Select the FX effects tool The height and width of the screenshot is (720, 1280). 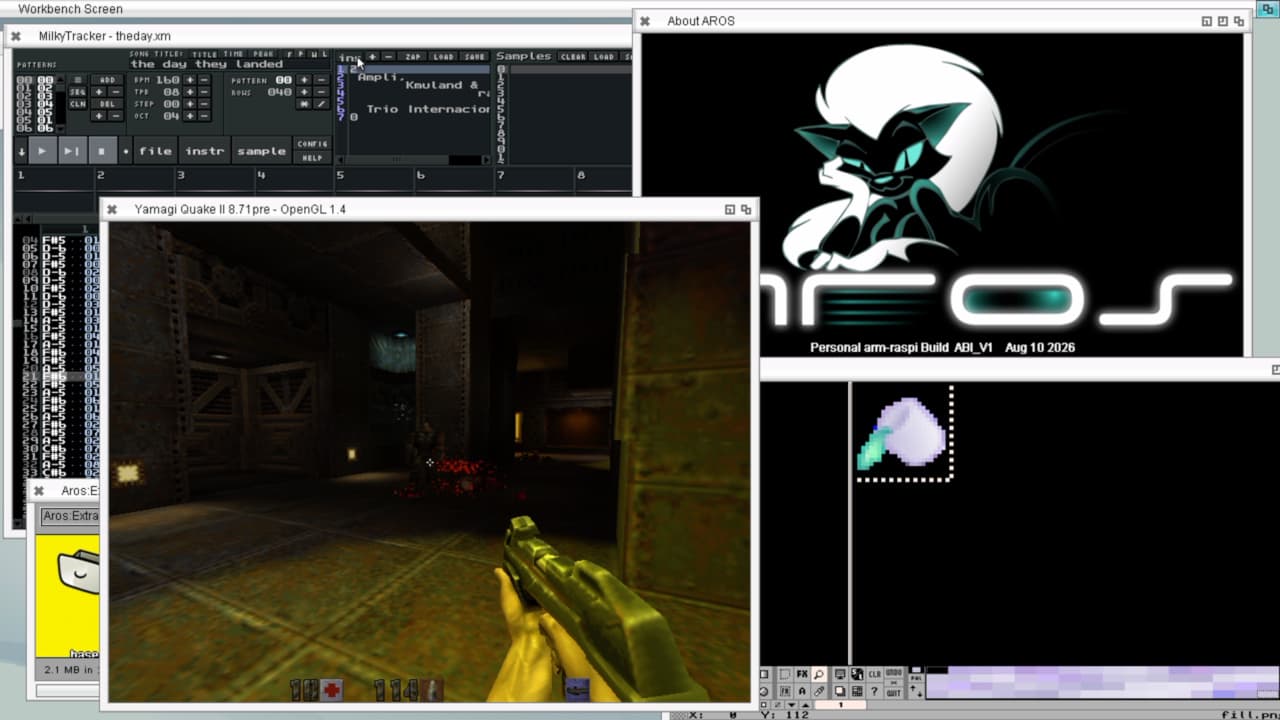(x=802, y=675)
